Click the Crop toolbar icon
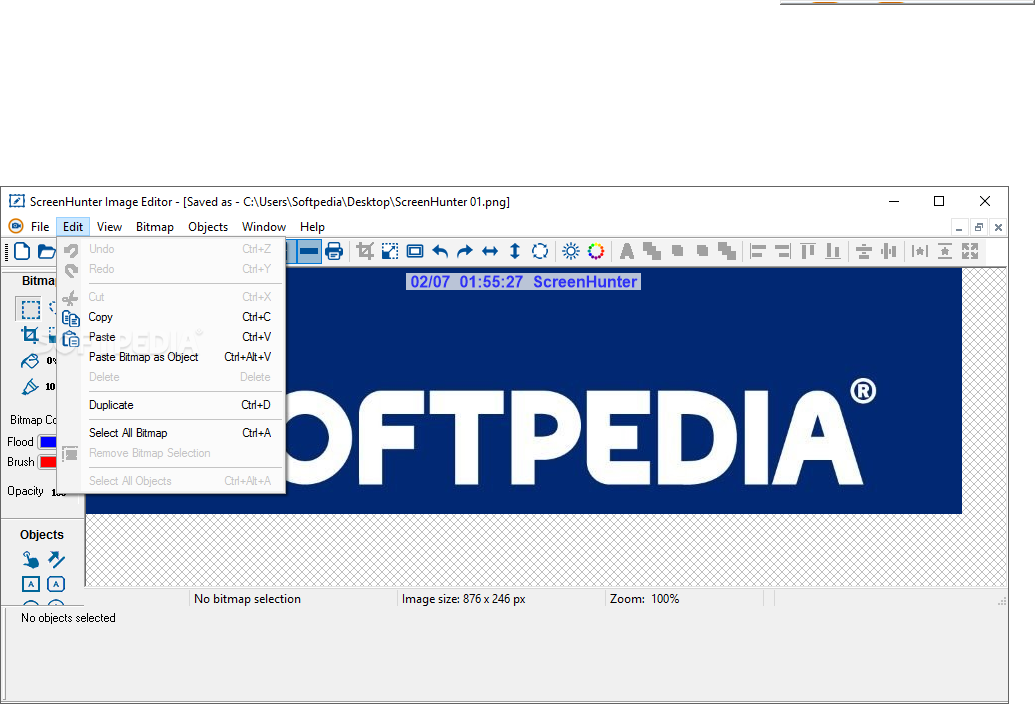This screenshot has width=1035, height=704. (x=365, y=251)
